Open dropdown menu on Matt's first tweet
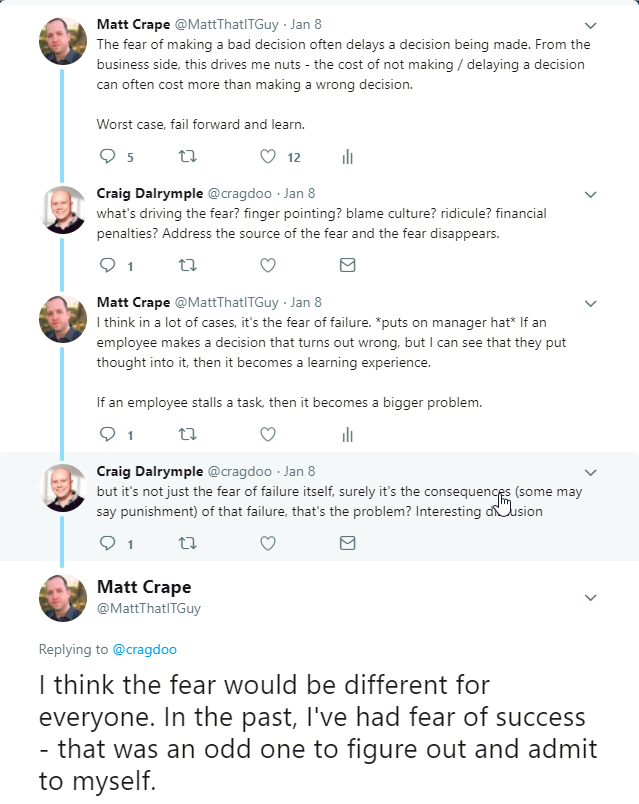 click(590, 25)
